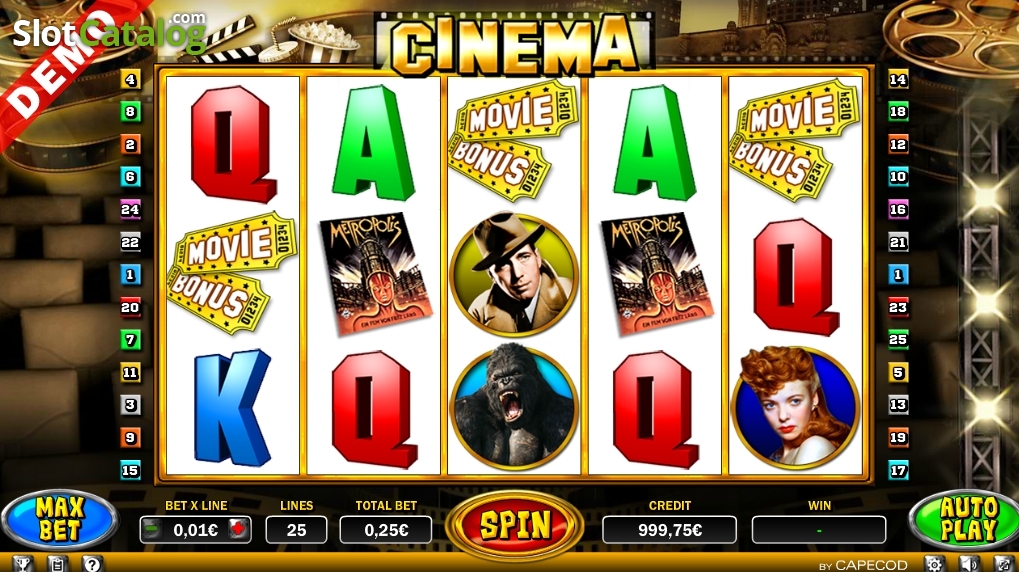Viewport: 1019px width, 572px height.
Task: Toggle fullscreen mode icon
Action: coord(1003,564)
